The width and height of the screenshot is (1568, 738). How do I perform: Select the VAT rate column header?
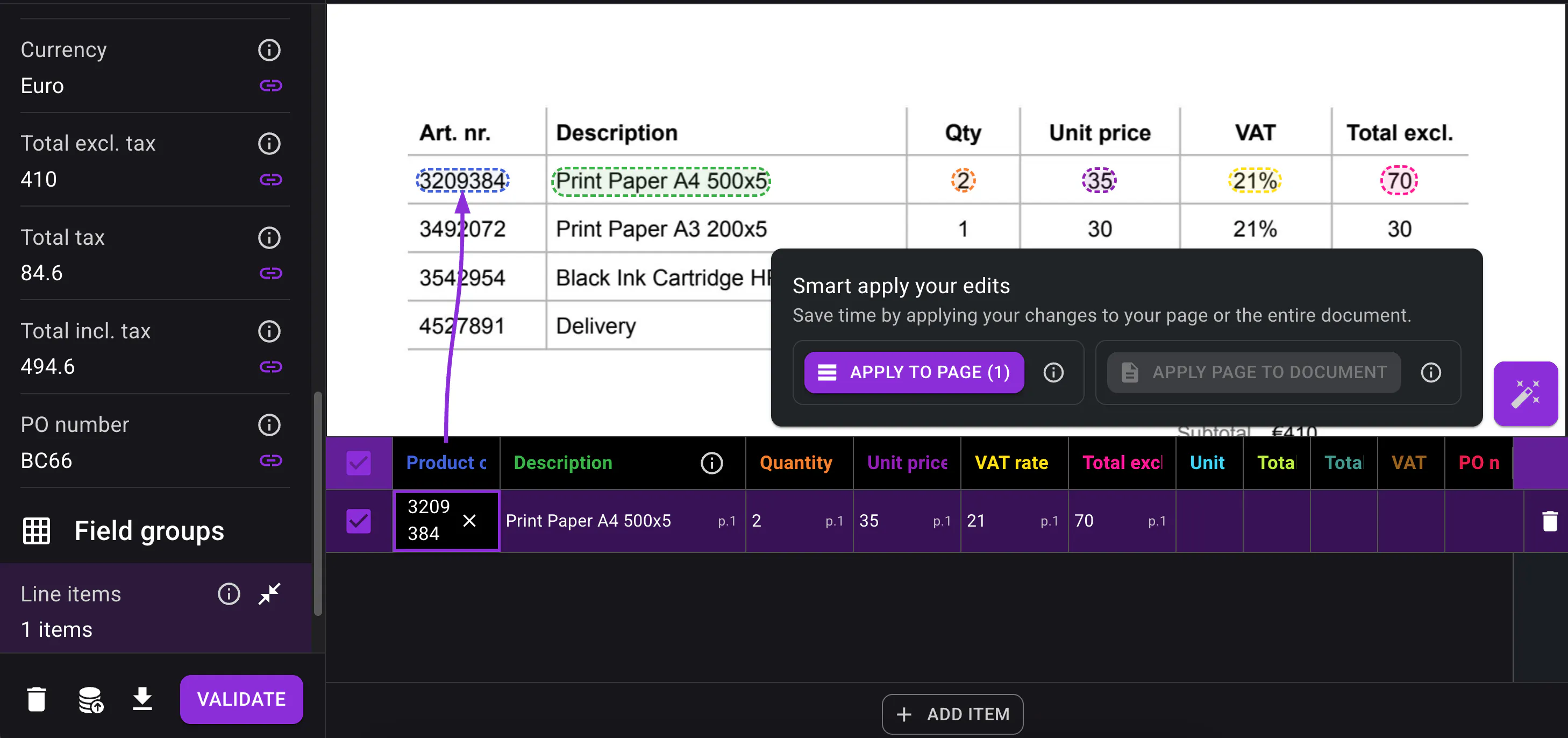click(1010, 463)
